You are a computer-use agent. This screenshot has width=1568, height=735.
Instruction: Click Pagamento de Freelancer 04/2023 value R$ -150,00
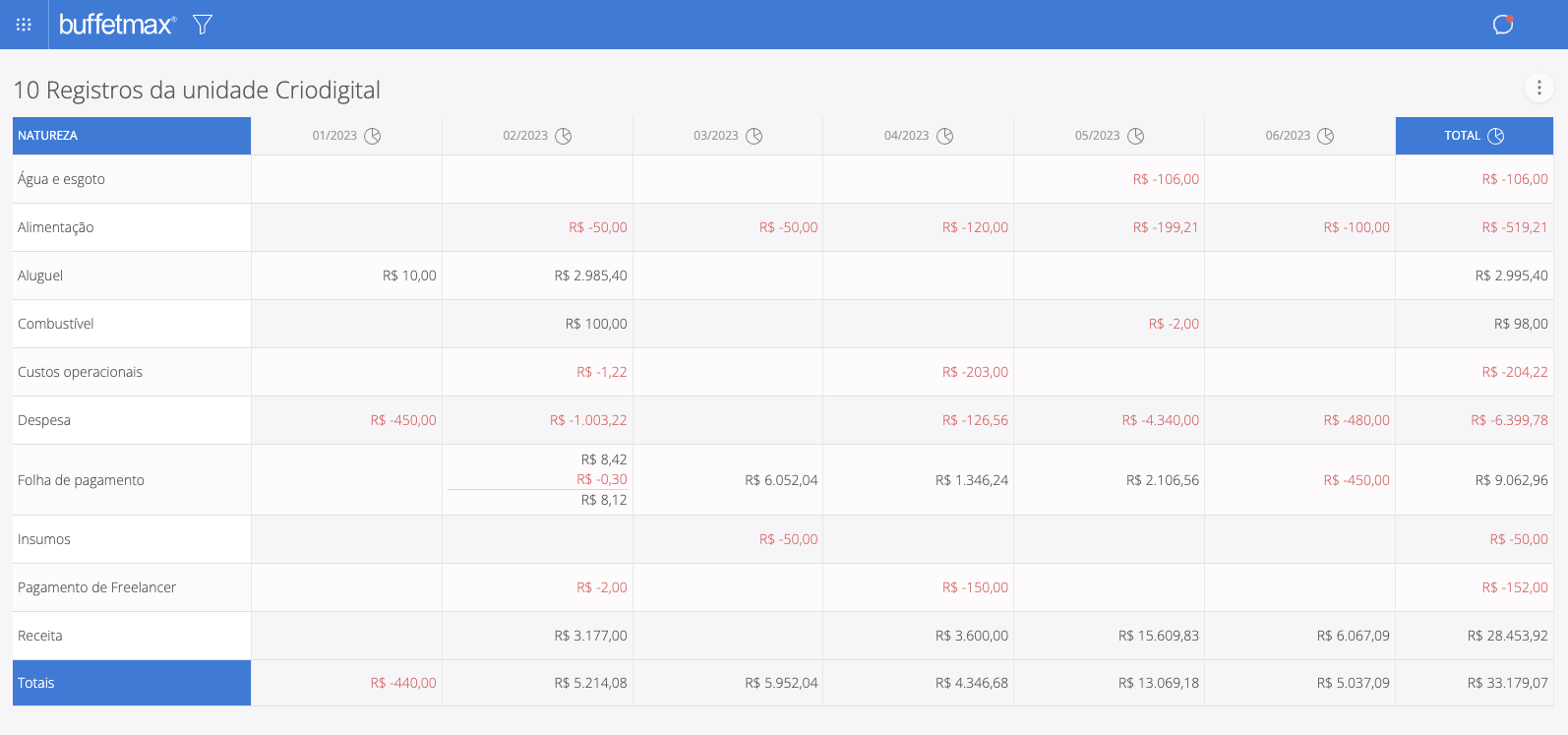coord(975,587)
